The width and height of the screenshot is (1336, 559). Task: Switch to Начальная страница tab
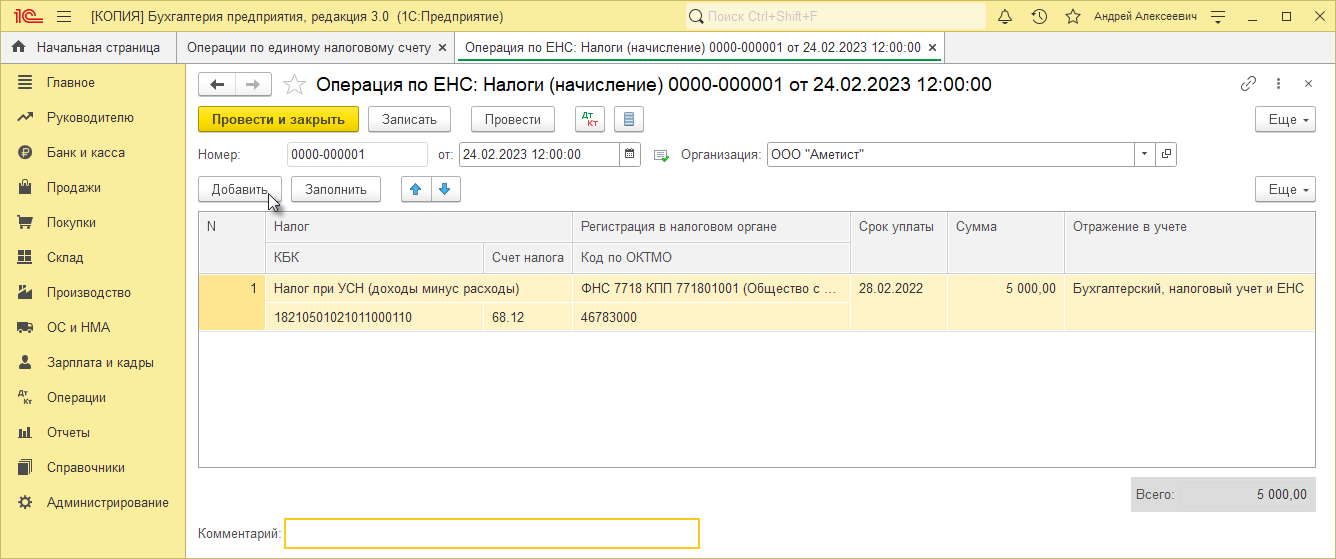[88, 47]
